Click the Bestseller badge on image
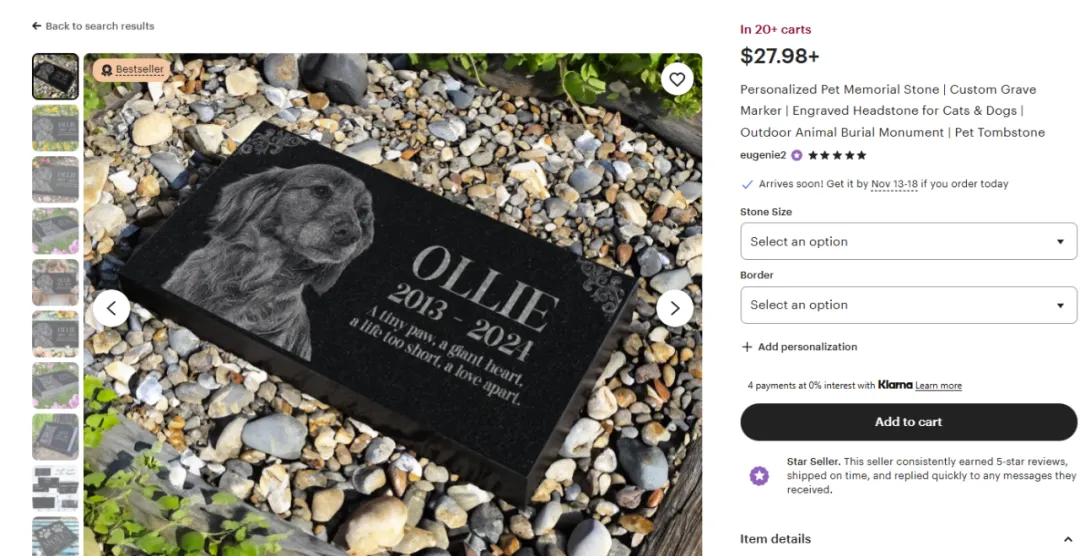The image size is (1080, 556). (x=132, y=70)
